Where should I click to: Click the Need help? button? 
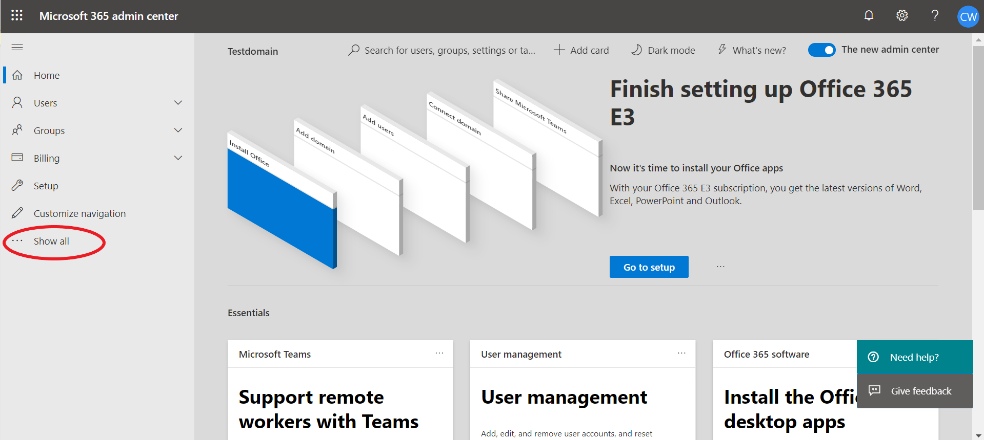point(914,357)
